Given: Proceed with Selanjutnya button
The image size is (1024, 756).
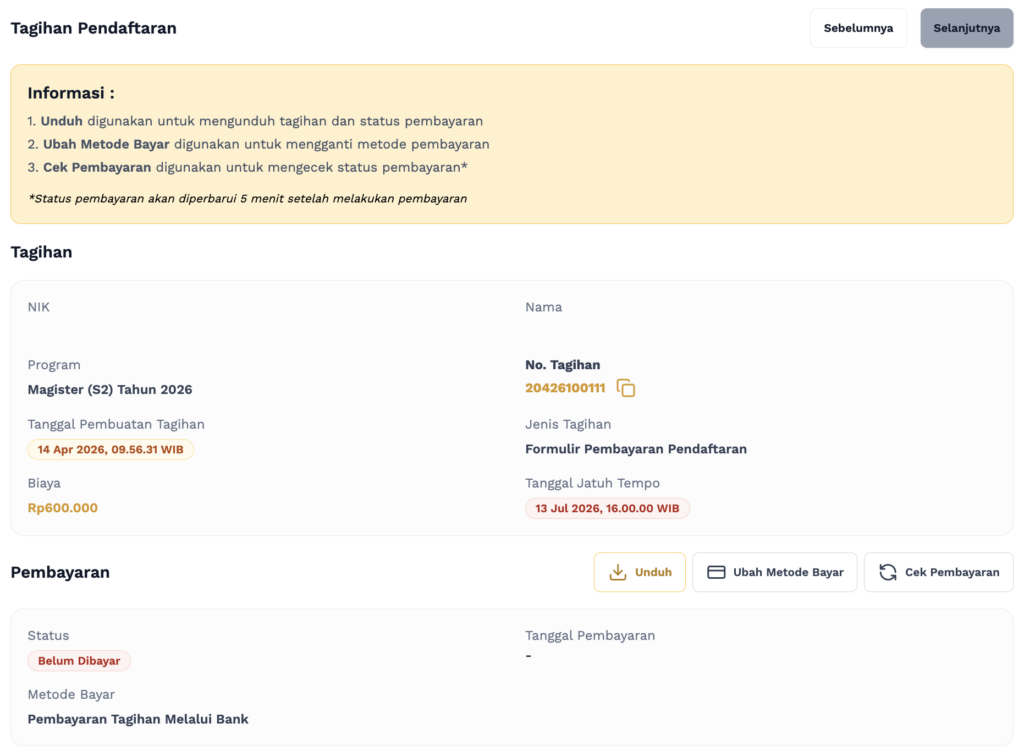Looking at the screenshot, I should coord(966,28).
